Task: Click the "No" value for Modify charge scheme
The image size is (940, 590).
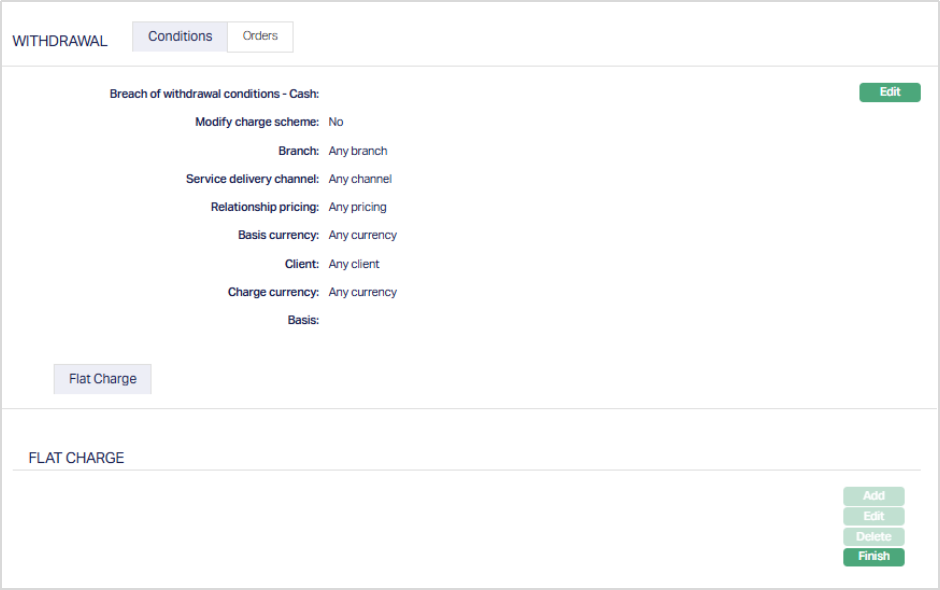Action: (x=336, y=122)
